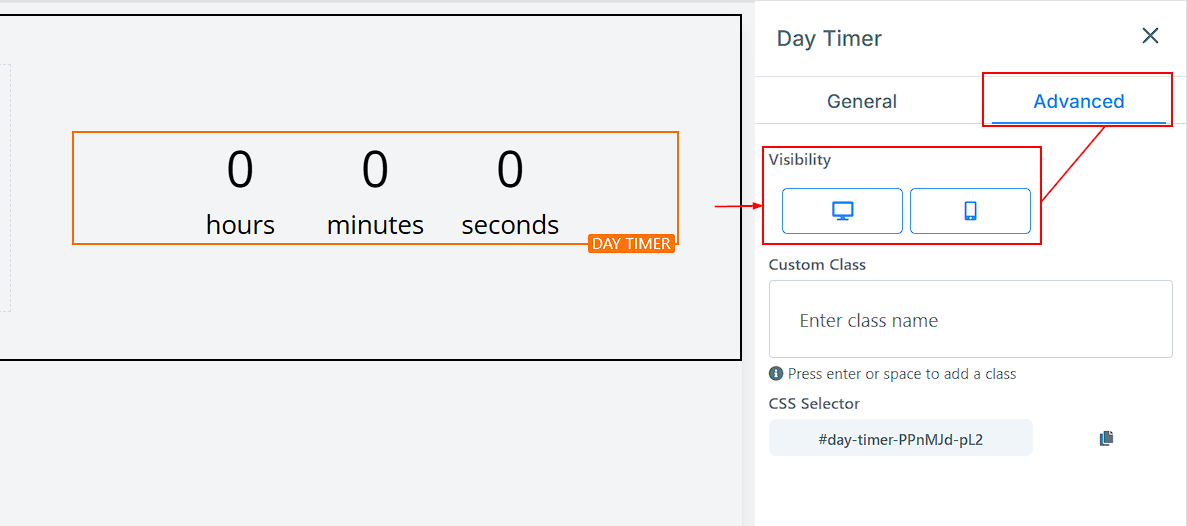Select the "minutes" label text

[x=375, y=225]
